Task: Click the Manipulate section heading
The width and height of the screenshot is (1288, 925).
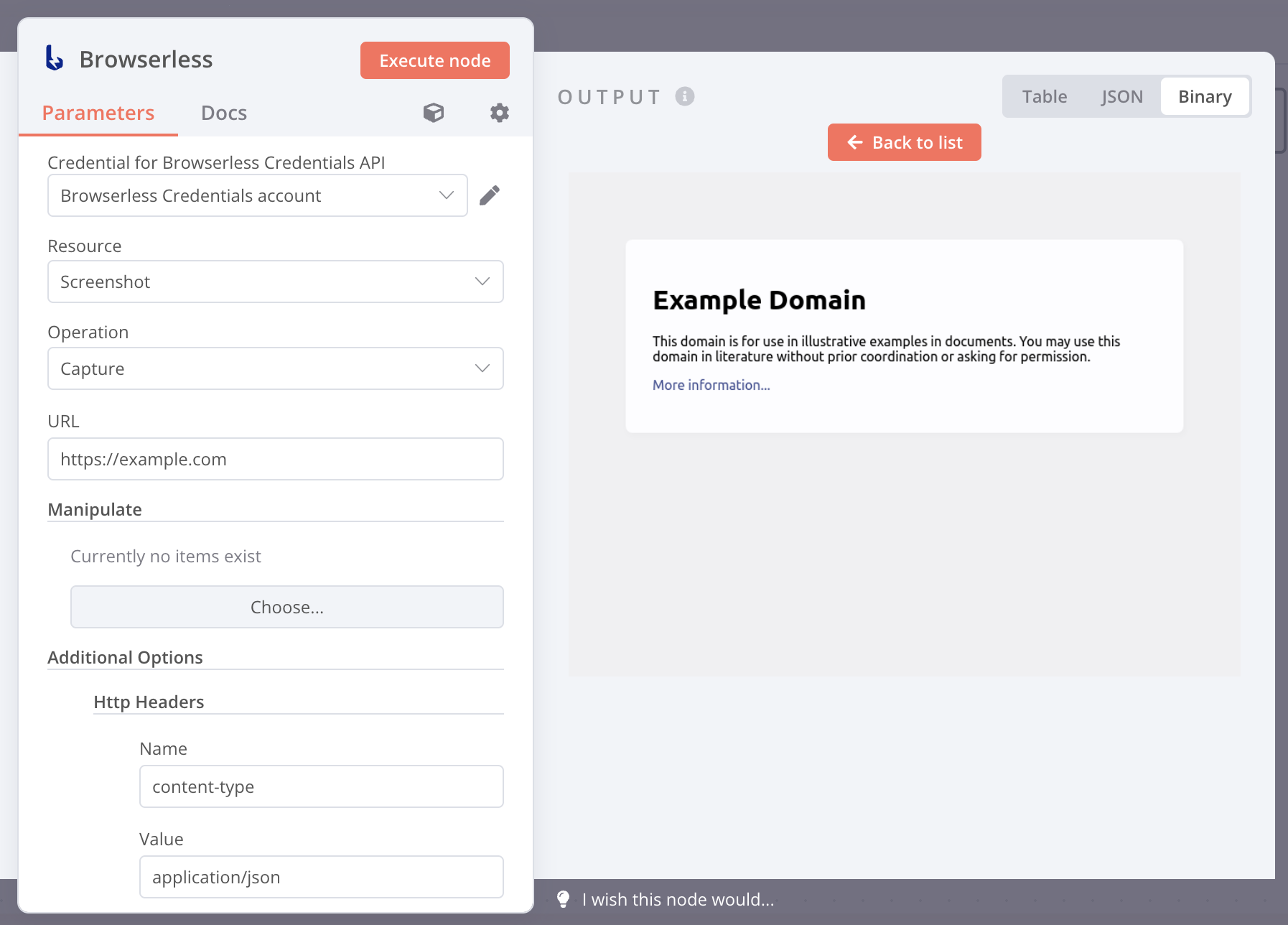Action: tap(95, 509)
